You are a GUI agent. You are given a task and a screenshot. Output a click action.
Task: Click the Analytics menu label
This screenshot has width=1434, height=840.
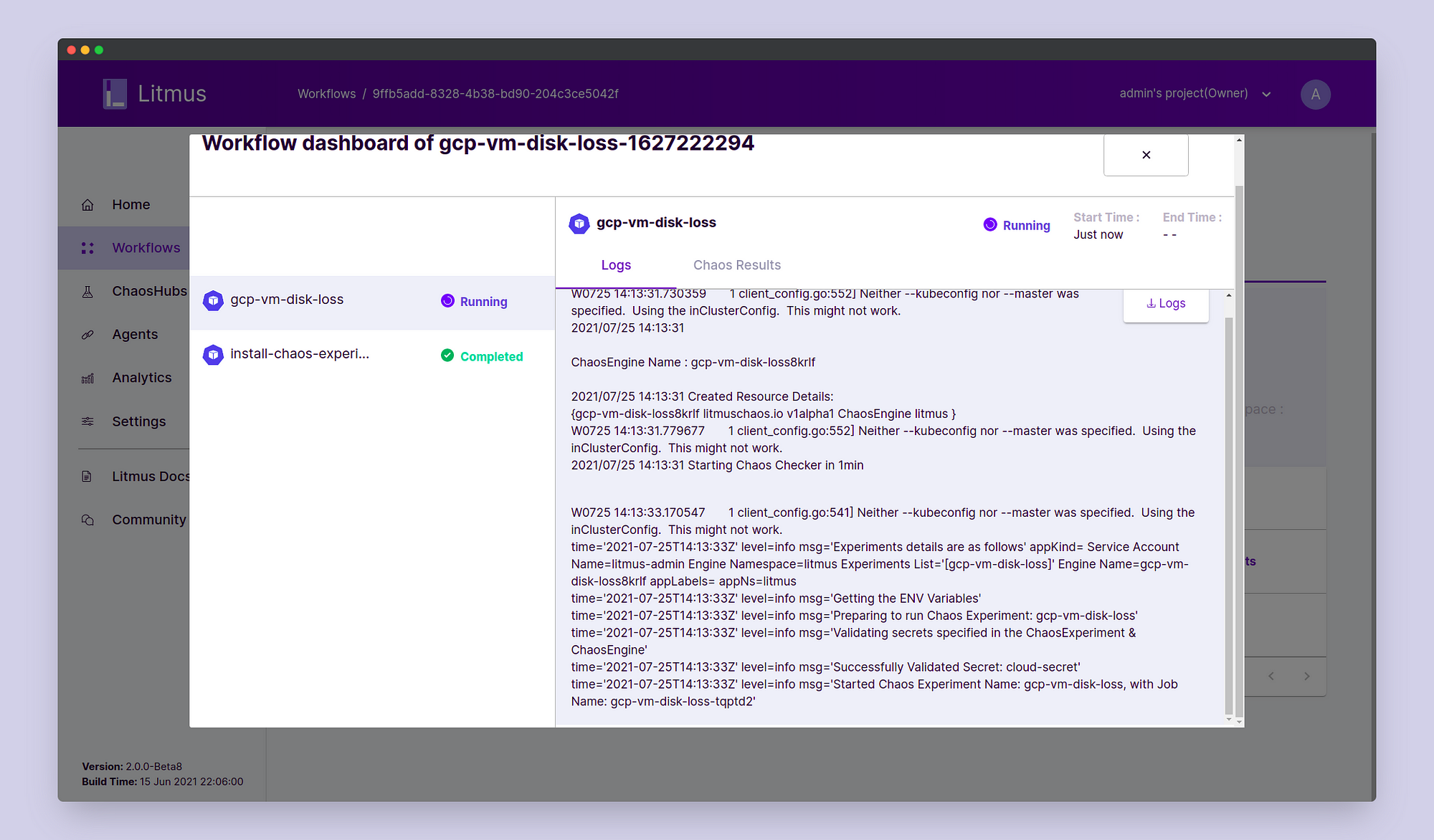[x=142, y=378]
